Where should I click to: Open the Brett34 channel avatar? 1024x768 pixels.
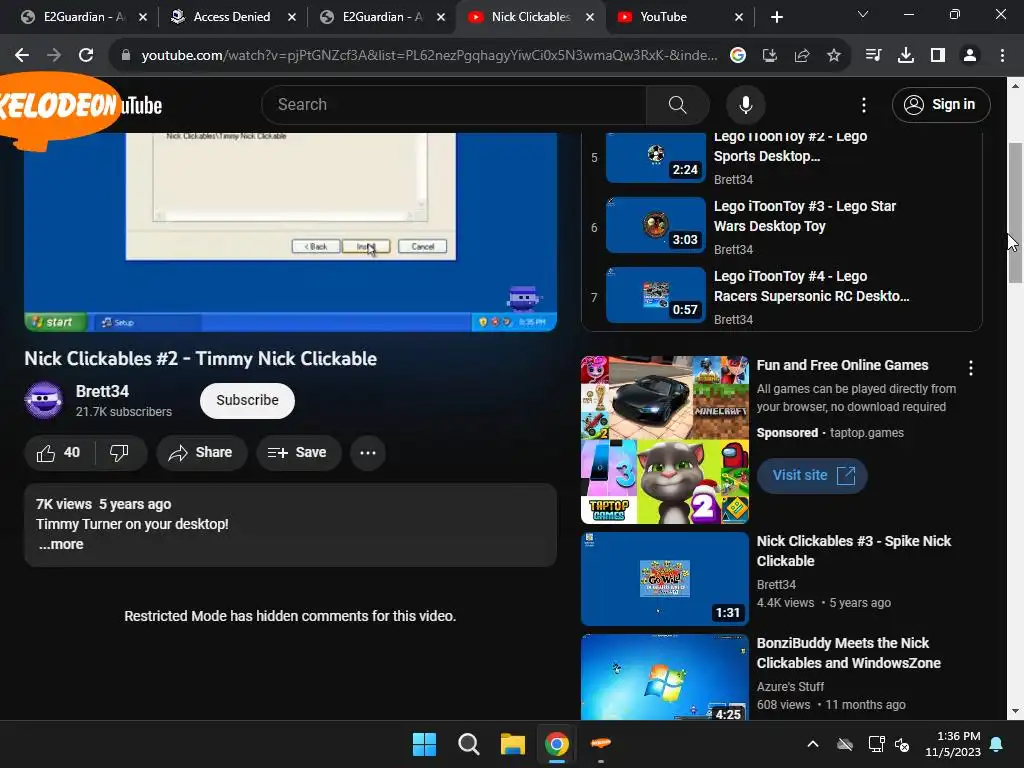[x=44, y=400]
